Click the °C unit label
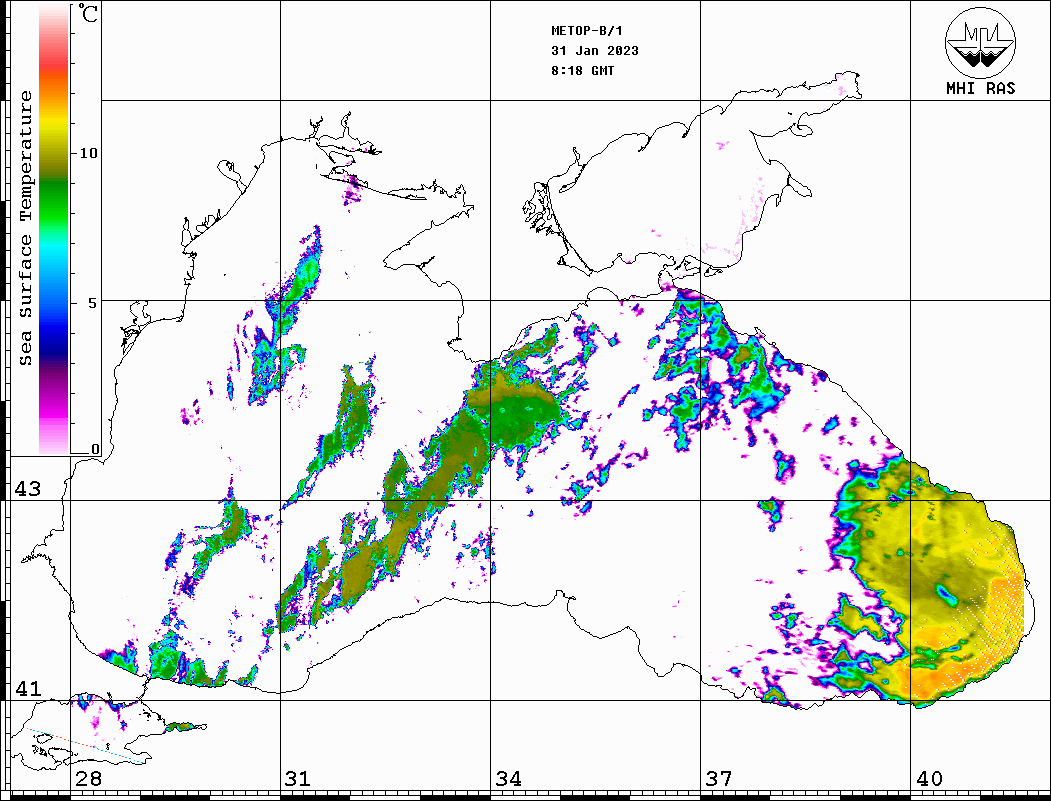 pyautogui.click(x=88, y=13)
